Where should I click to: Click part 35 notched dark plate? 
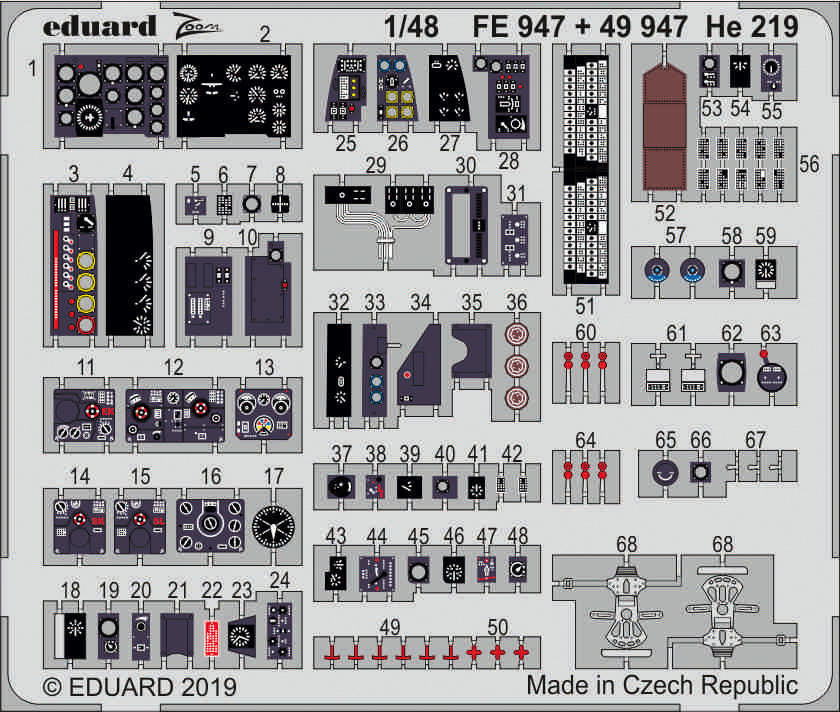coord(472,351)
